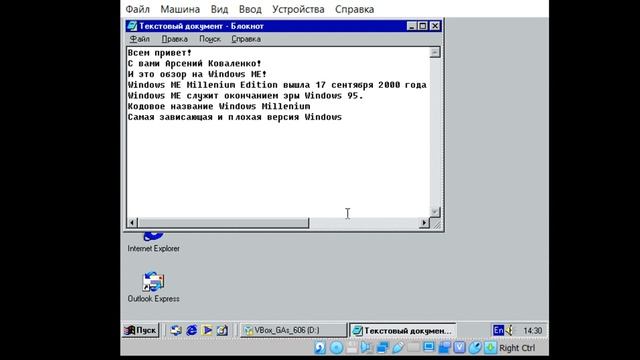The height and width of the screenshot is (360, 640).
Task: Click Notepad horizontal scrollbar right arrow
Action: 424,222
